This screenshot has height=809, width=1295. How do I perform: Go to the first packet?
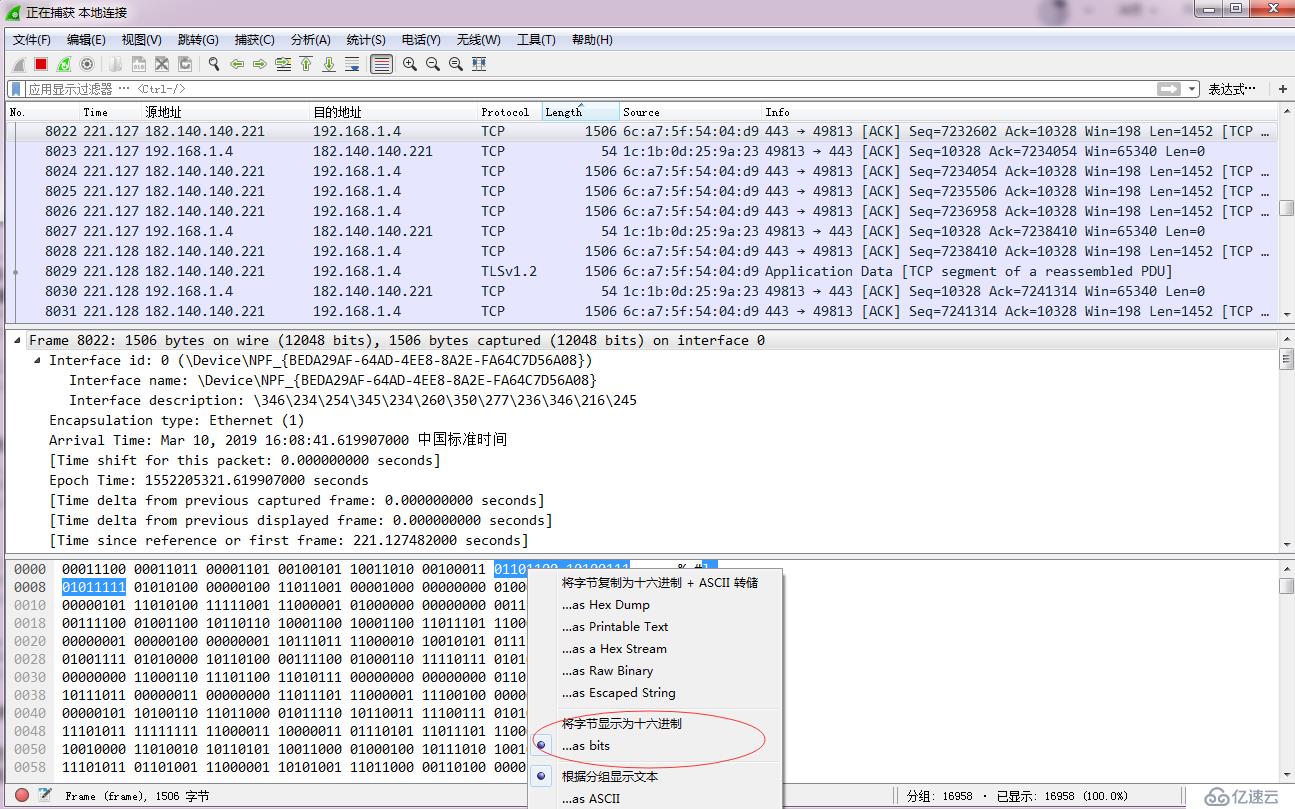click(306, 64)
